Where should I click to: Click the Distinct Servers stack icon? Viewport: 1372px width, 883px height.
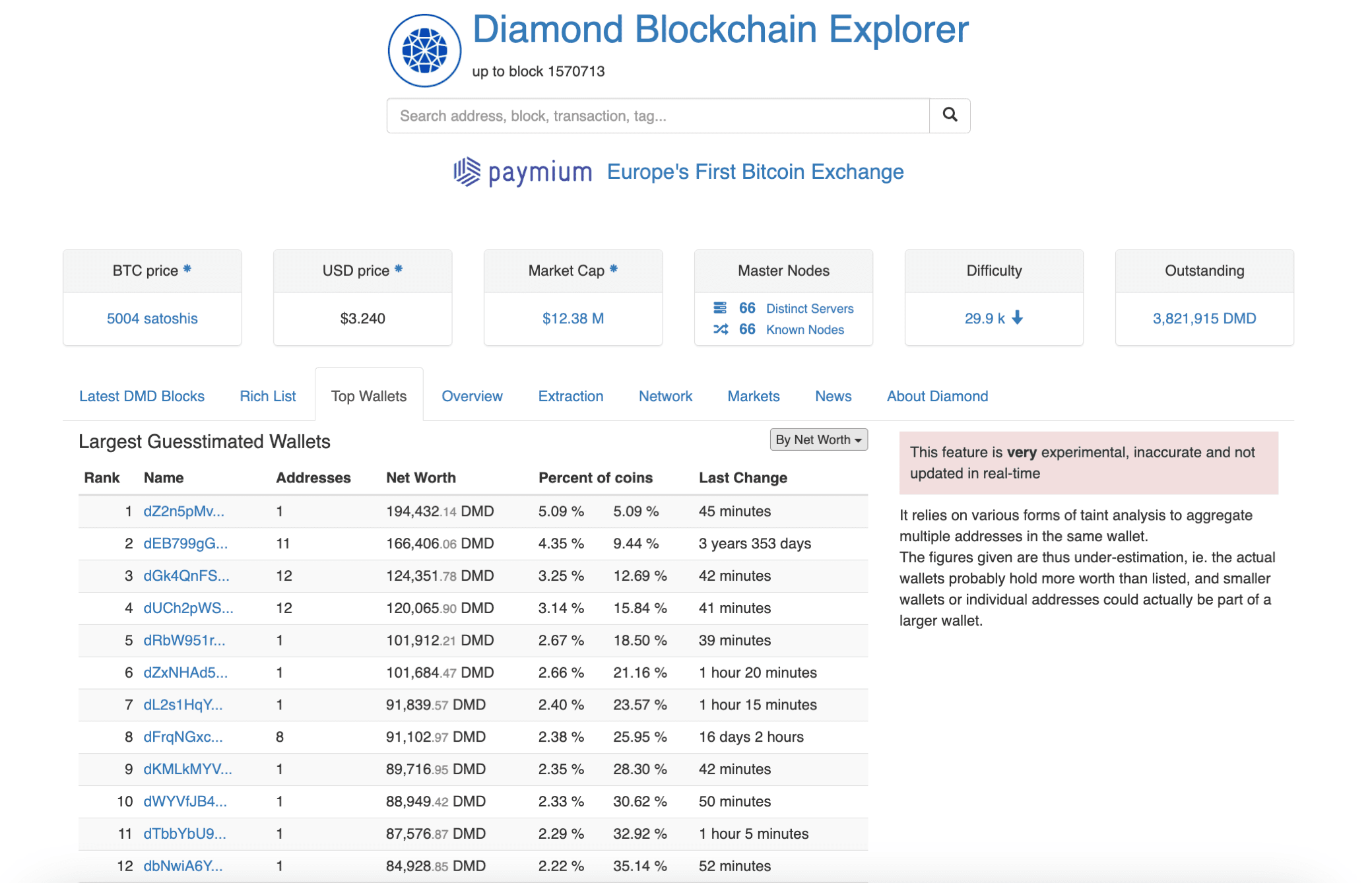click(720, 308)
